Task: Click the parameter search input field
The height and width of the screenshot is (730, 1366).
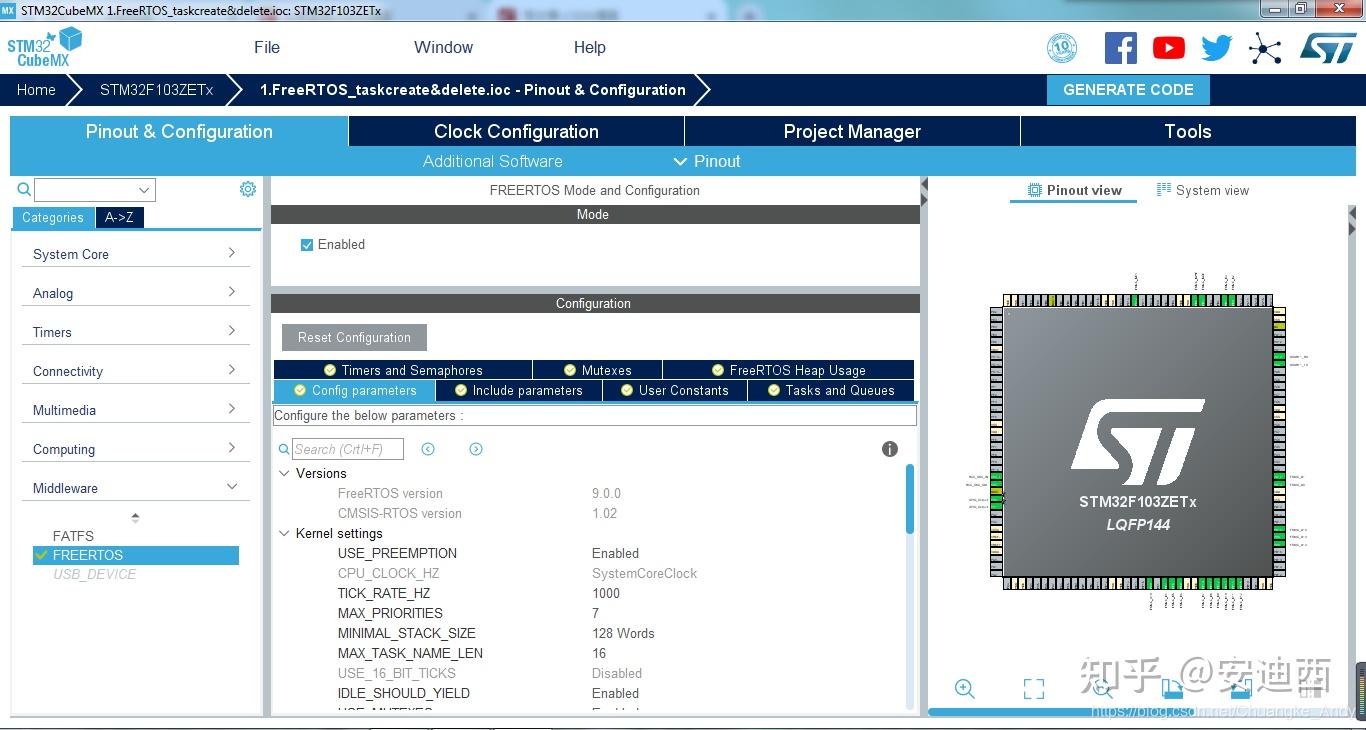Action: [x=347, y=449]
